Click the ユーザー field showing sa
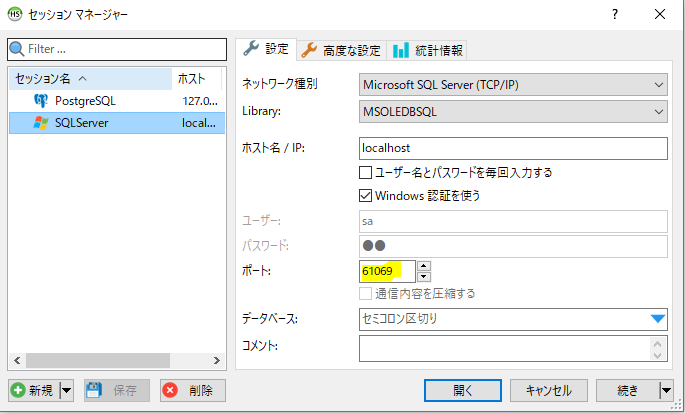Viewport: 685px width, 414px height. click(513, 221)
